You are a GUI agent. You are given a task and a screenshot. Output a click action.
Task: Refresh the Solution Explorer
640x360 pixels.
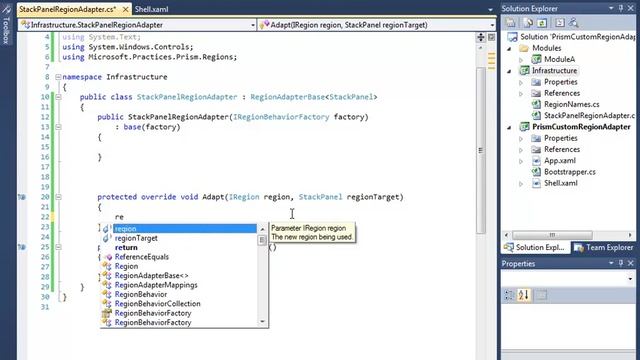click(x=542, y=23)
